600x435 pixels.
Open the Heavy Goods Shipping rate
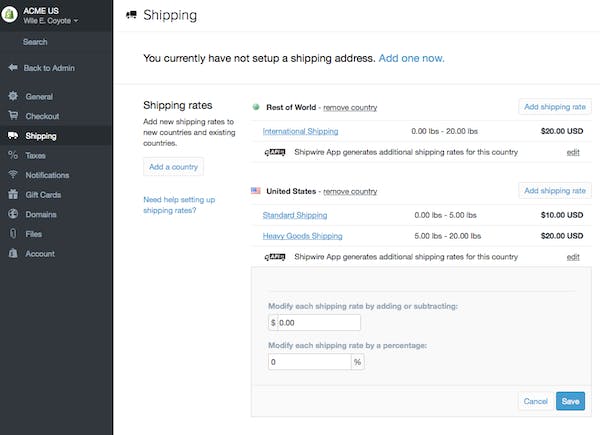(302, 236)
